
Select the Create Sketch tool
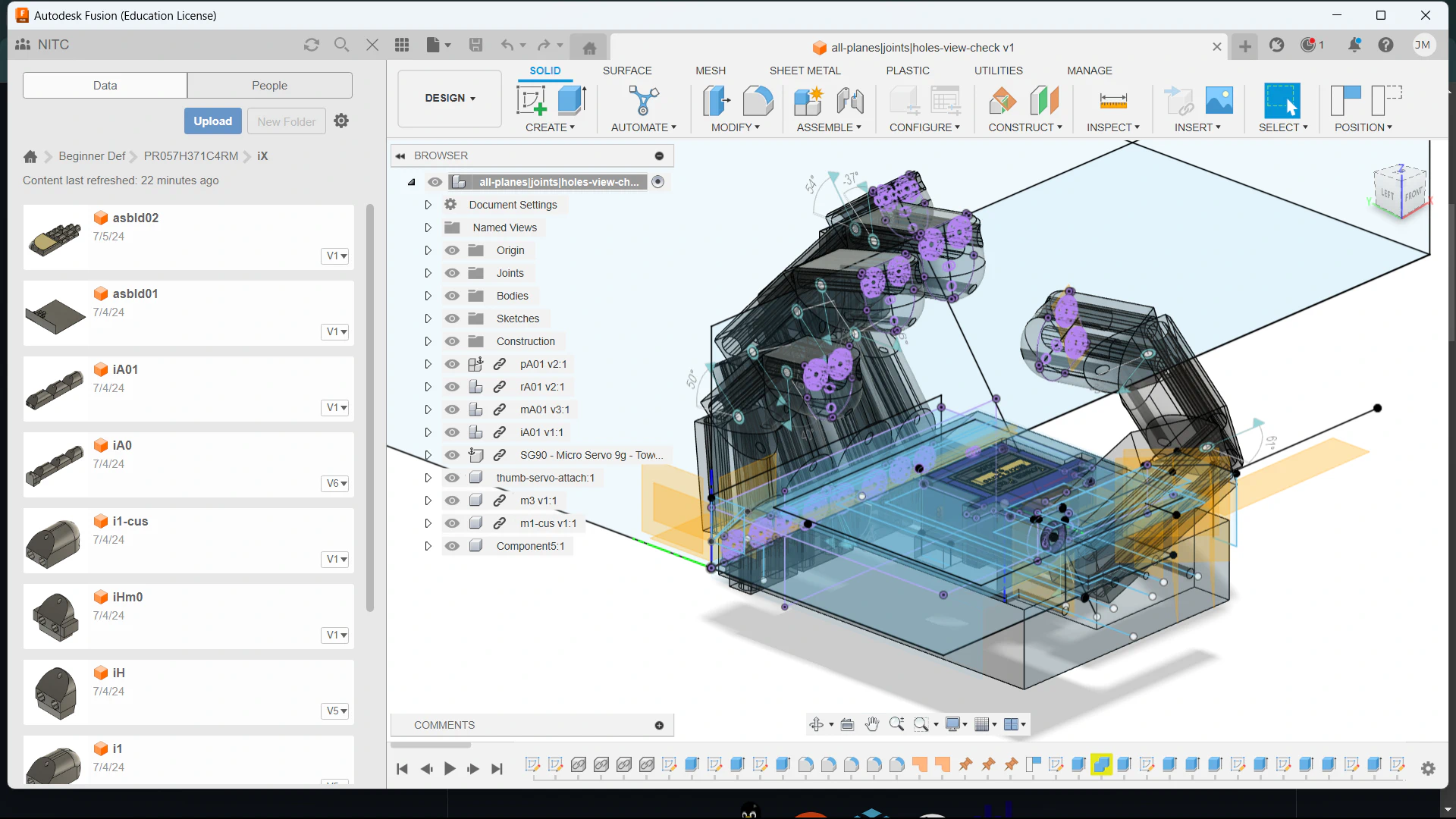pos(532,101)
